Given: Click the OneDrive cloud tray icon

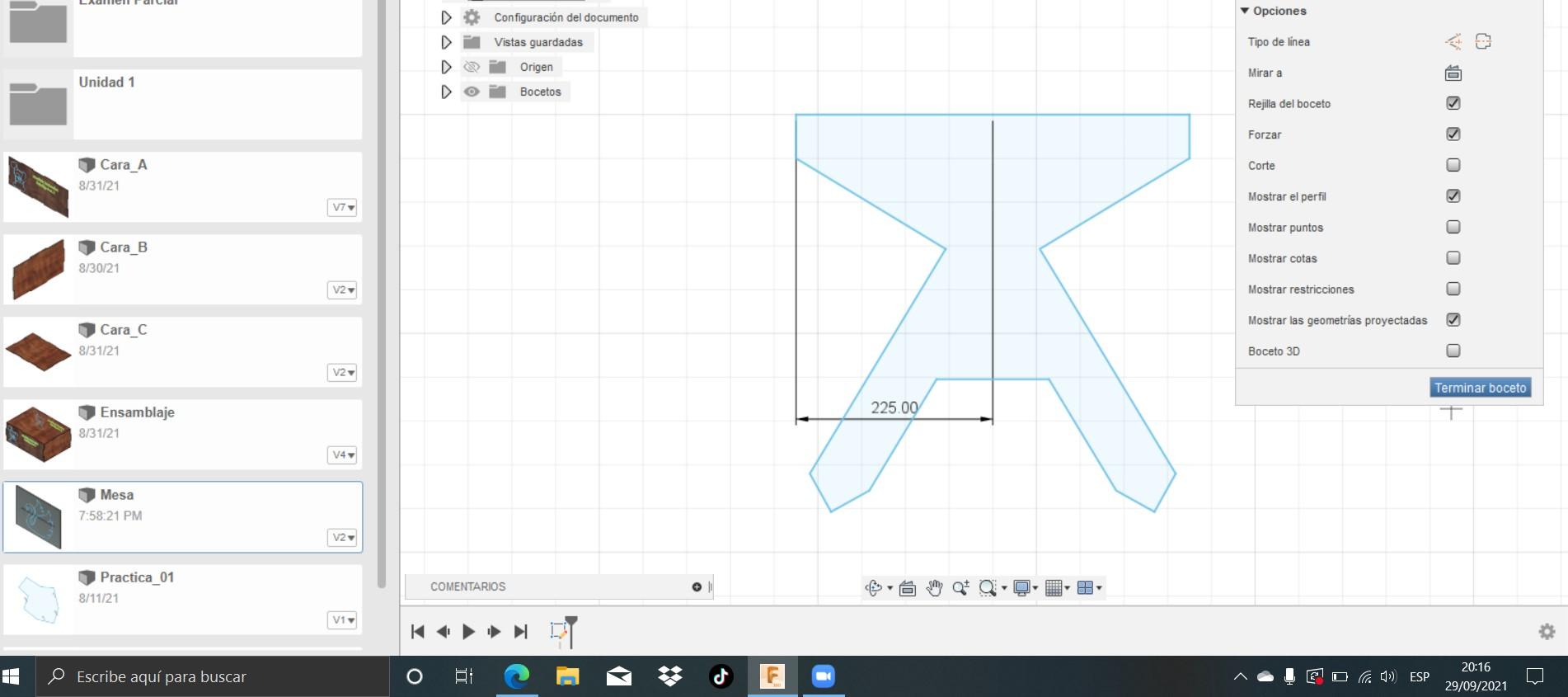Looking at the screenshot, I should [x=1265, y=677].
